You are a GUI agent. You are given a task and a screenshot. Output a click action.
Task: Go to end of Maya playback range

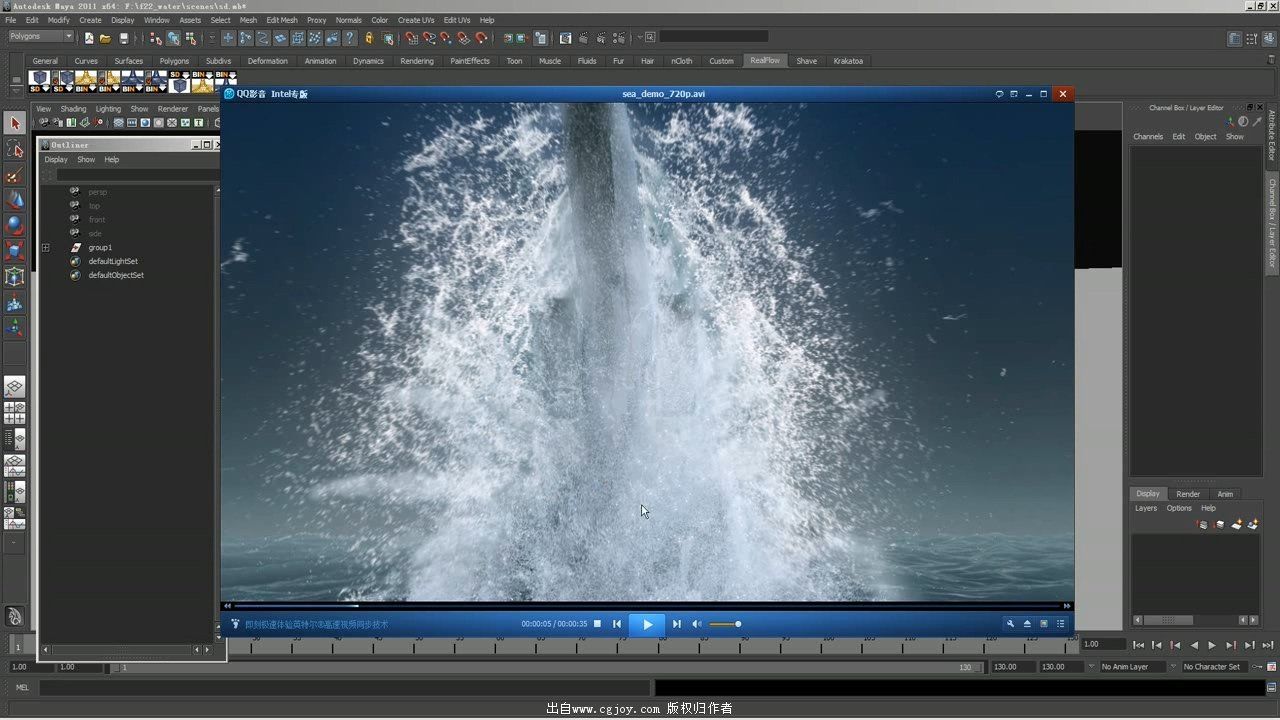pos(1268,645)
